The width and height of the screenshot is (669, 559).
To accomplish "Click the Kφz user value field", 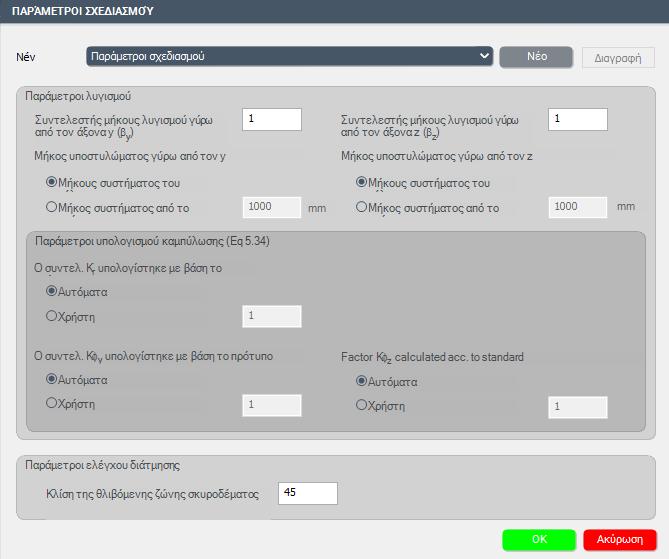I will (578, 407).
